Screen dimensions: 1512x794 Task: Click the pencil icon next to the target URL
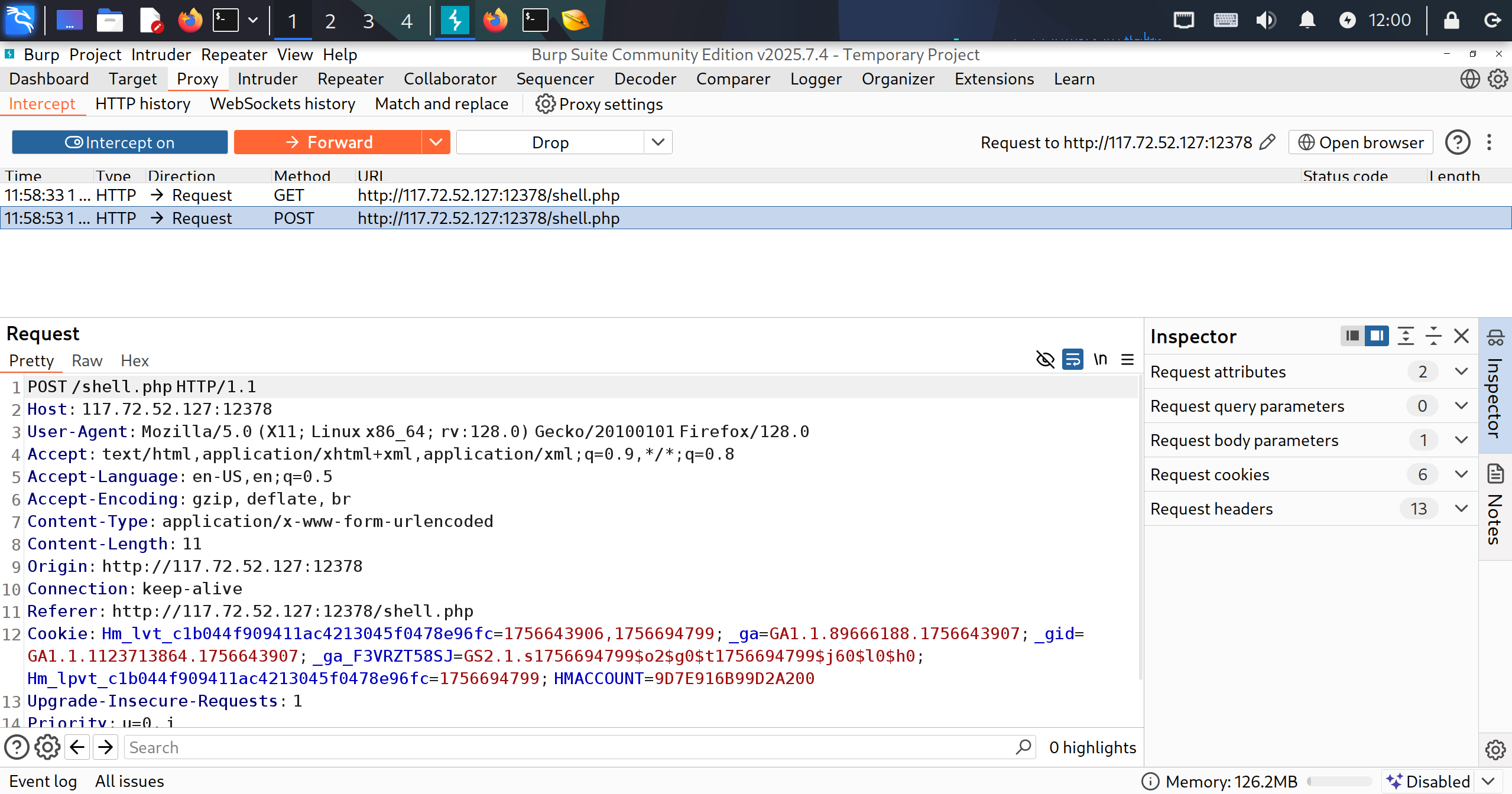pyautogui.click(x=1267, y=142)
